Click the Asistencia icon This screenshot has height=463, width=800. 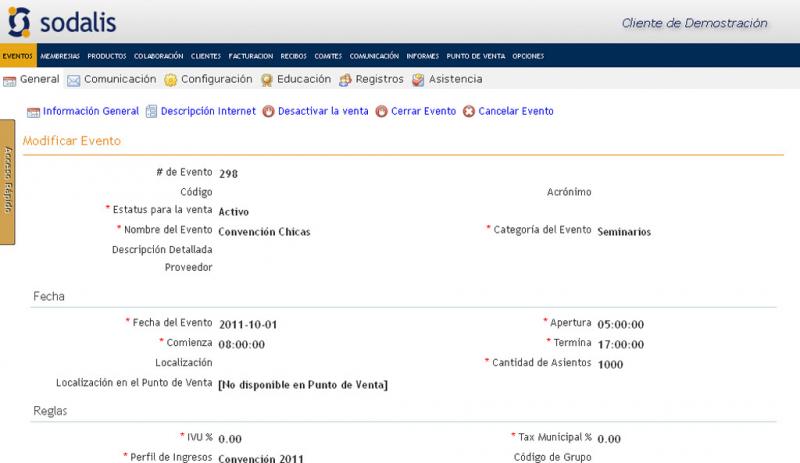(418, 80)
